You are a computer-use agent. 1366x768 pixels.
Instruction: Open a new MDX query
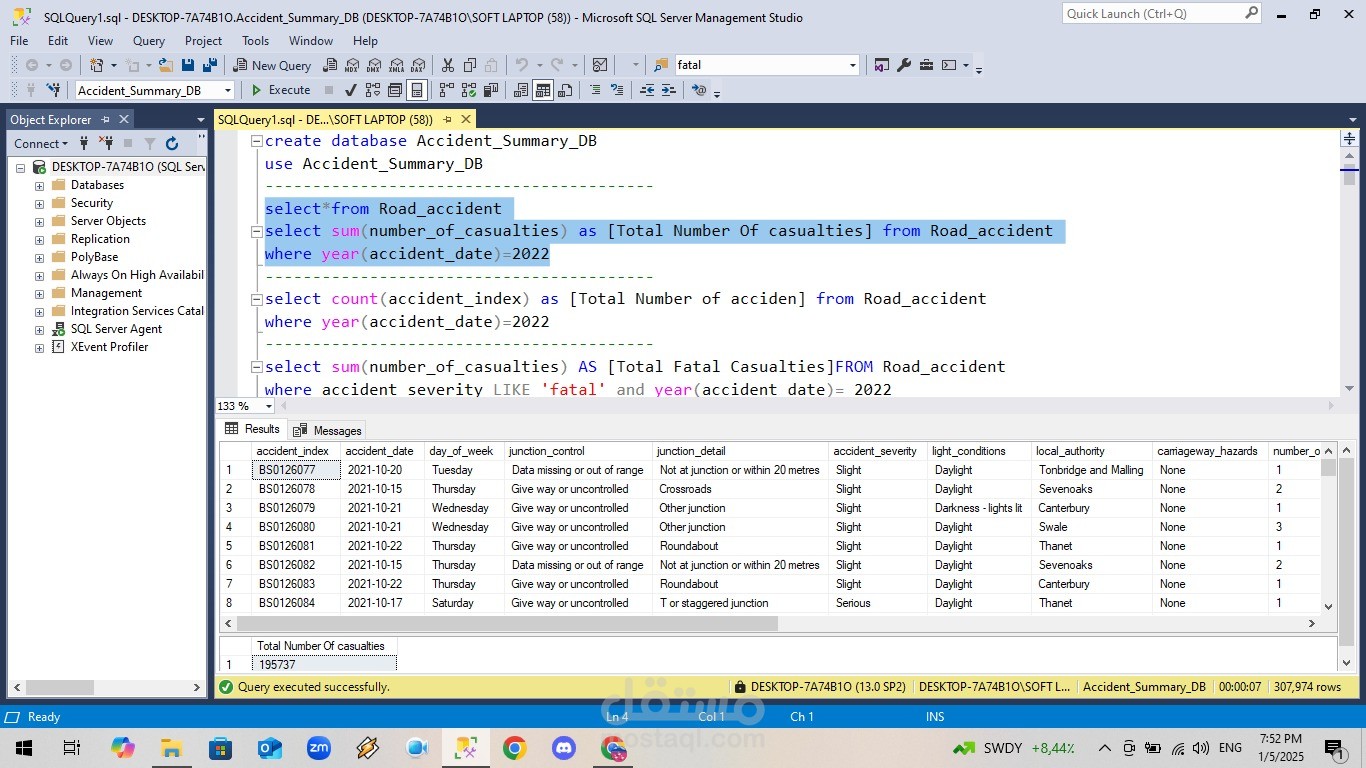(352, 65)
